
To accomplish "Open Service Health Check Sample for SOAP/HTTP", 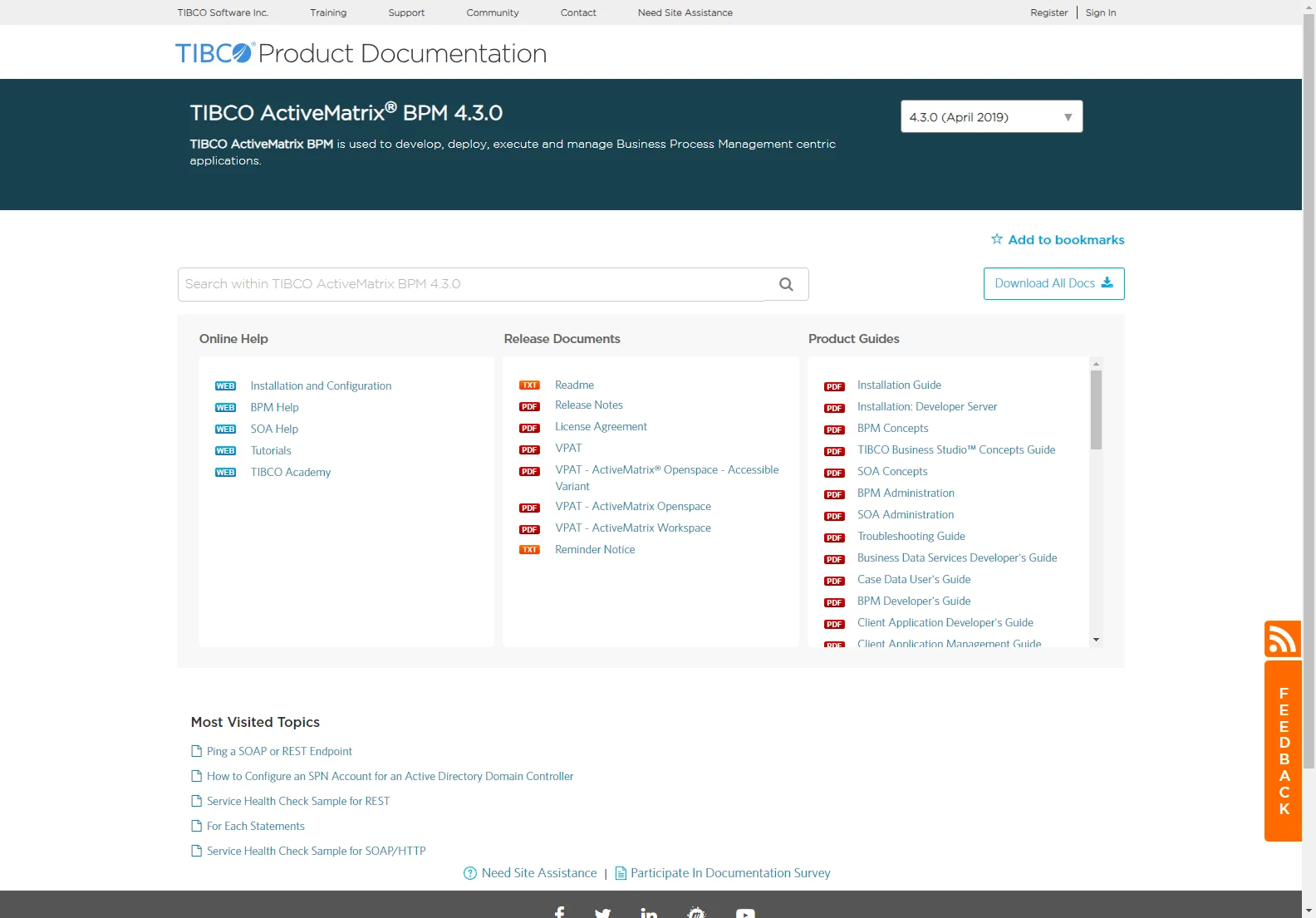I will 317,851.
